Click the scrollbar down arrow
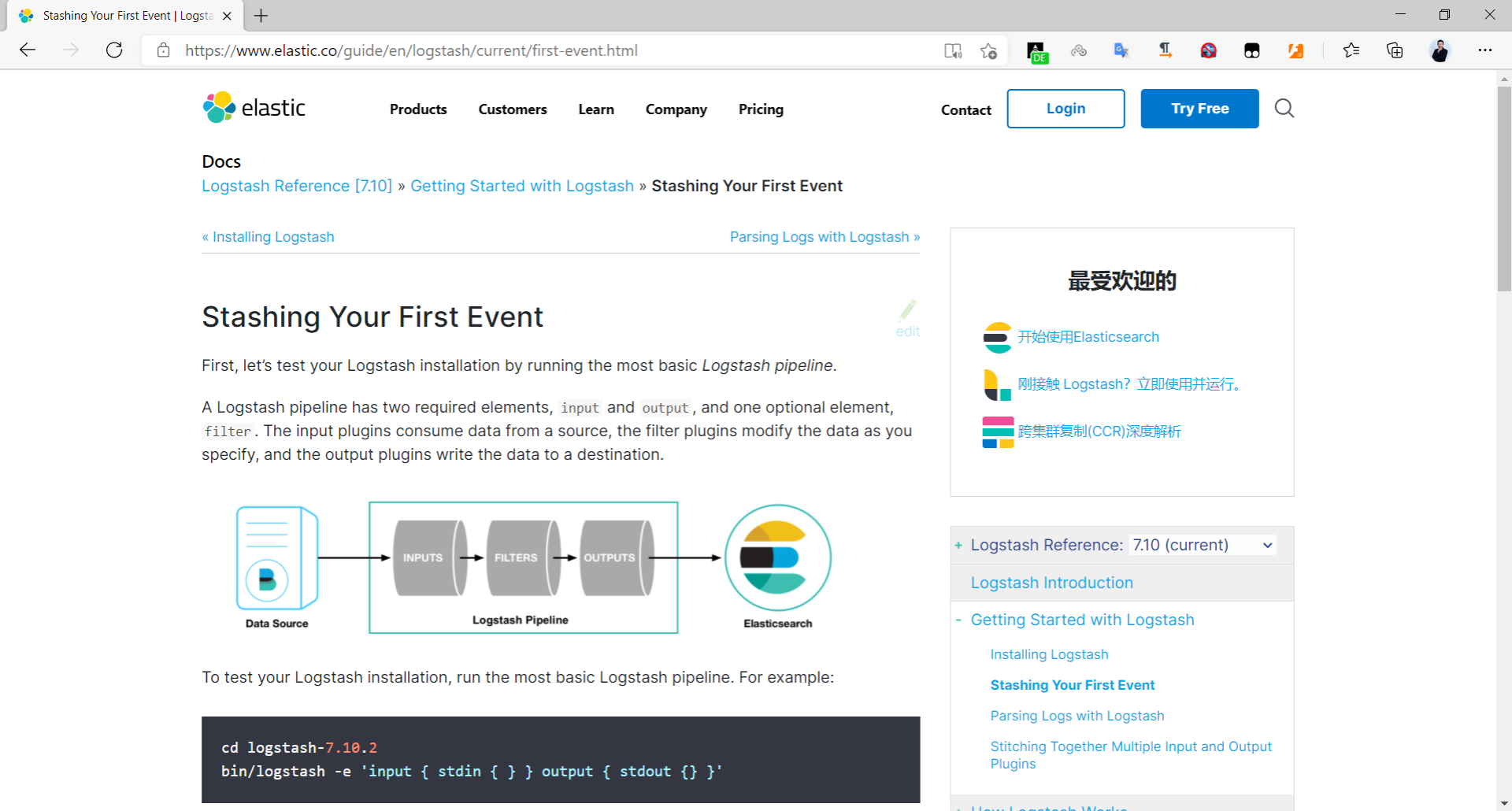Viewport: 1512px width, 811px height. (x=1504, y=804)
